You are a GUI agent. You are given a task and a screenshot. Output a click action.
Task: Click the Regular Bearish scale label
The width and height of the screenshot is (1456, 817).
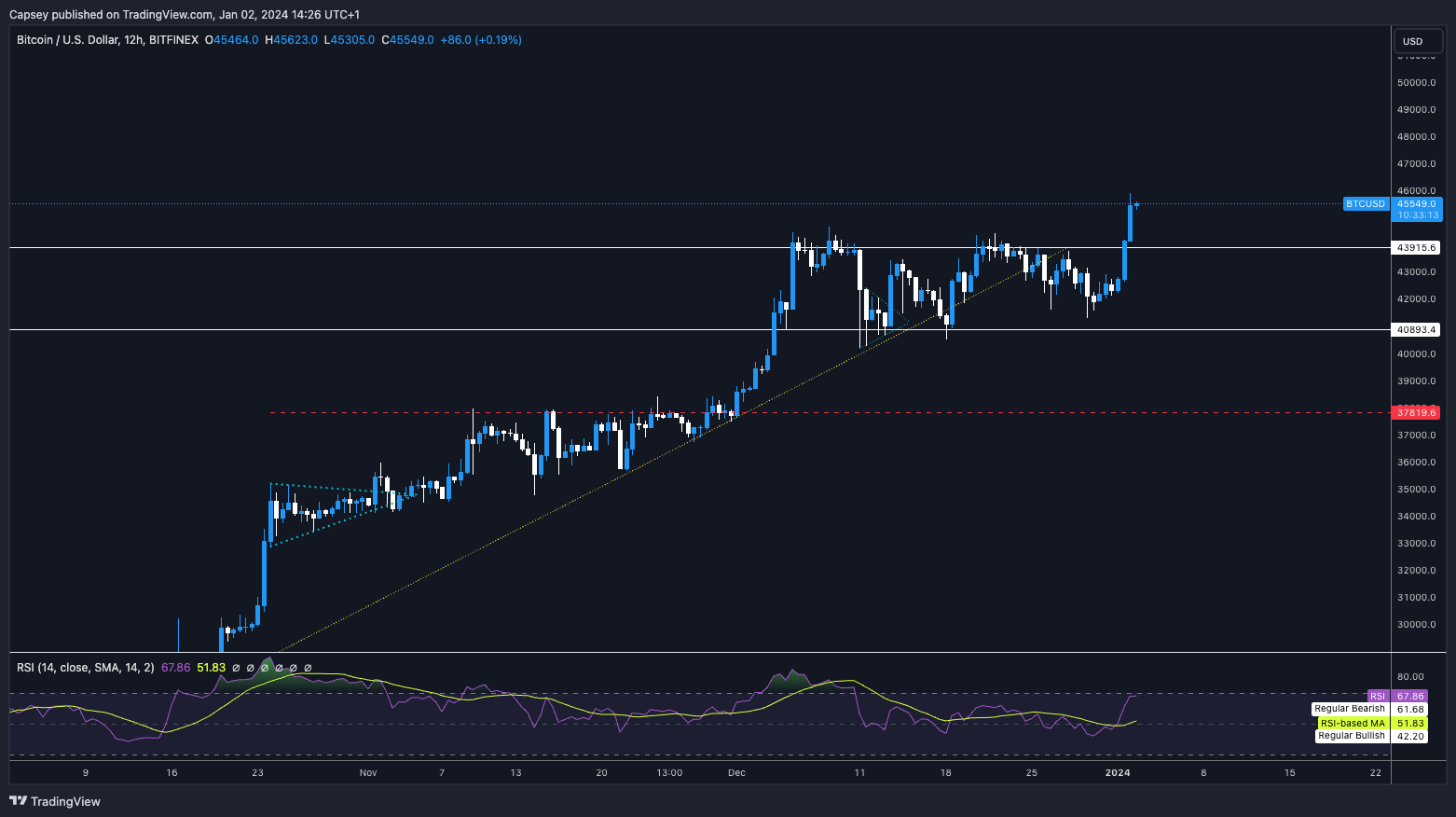click(x=1349, y=710)
